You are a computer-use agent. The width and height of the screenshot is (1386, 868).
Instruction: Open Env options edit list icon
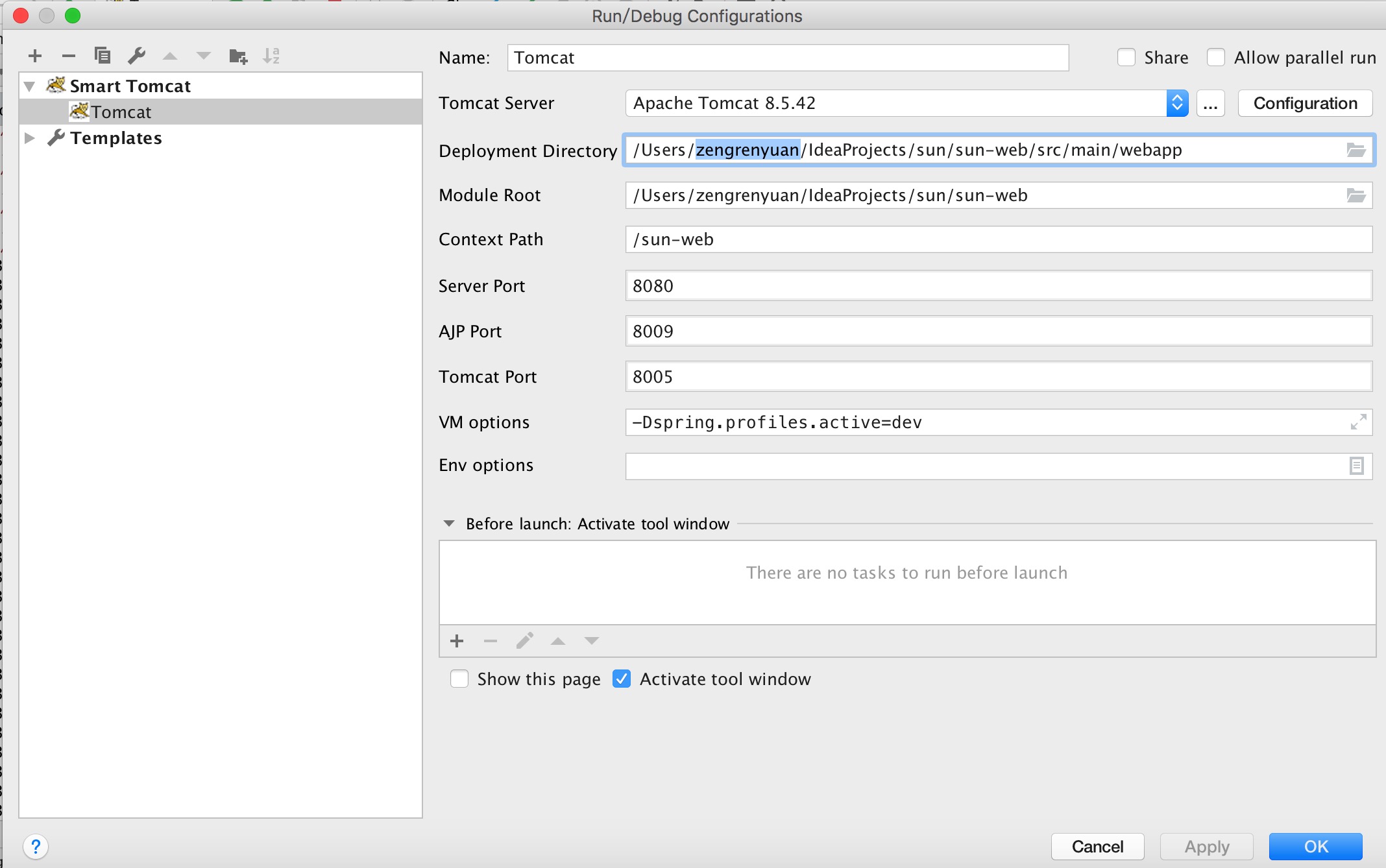click(x=1356, y=466)
